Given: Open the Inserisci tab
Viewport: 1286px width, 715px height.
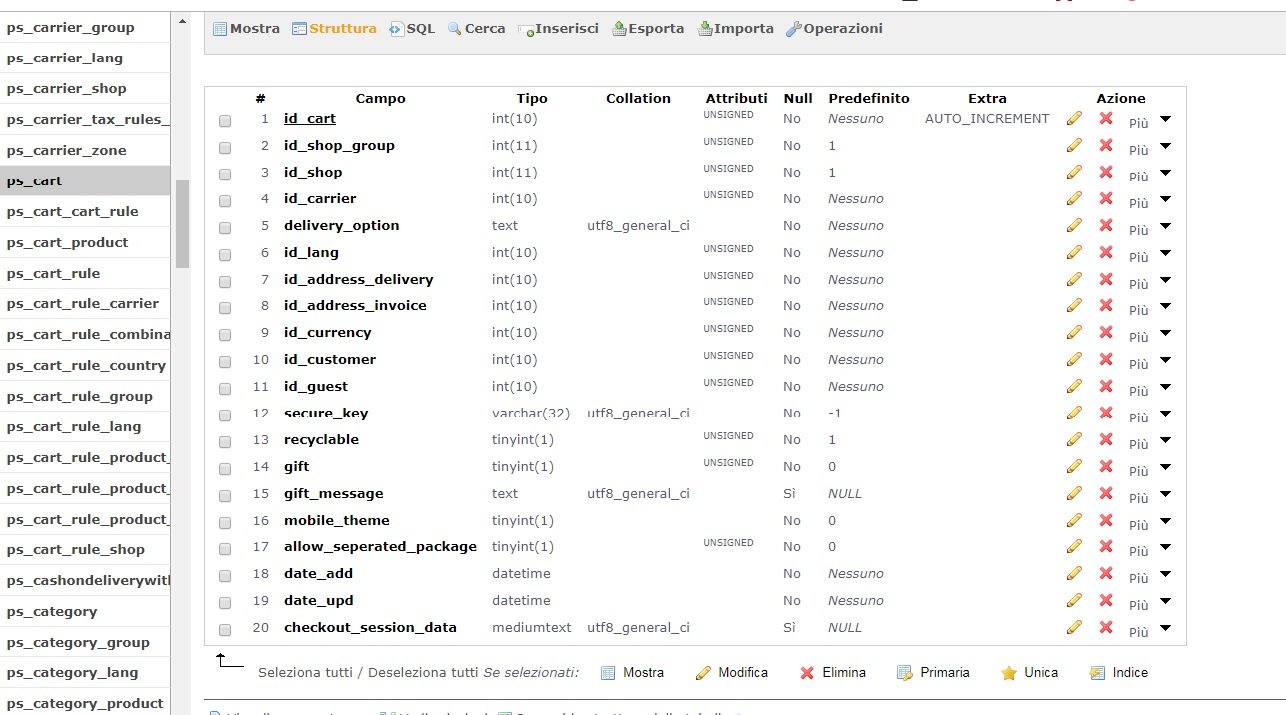Looking at the screenshot, I should (558, 29).
